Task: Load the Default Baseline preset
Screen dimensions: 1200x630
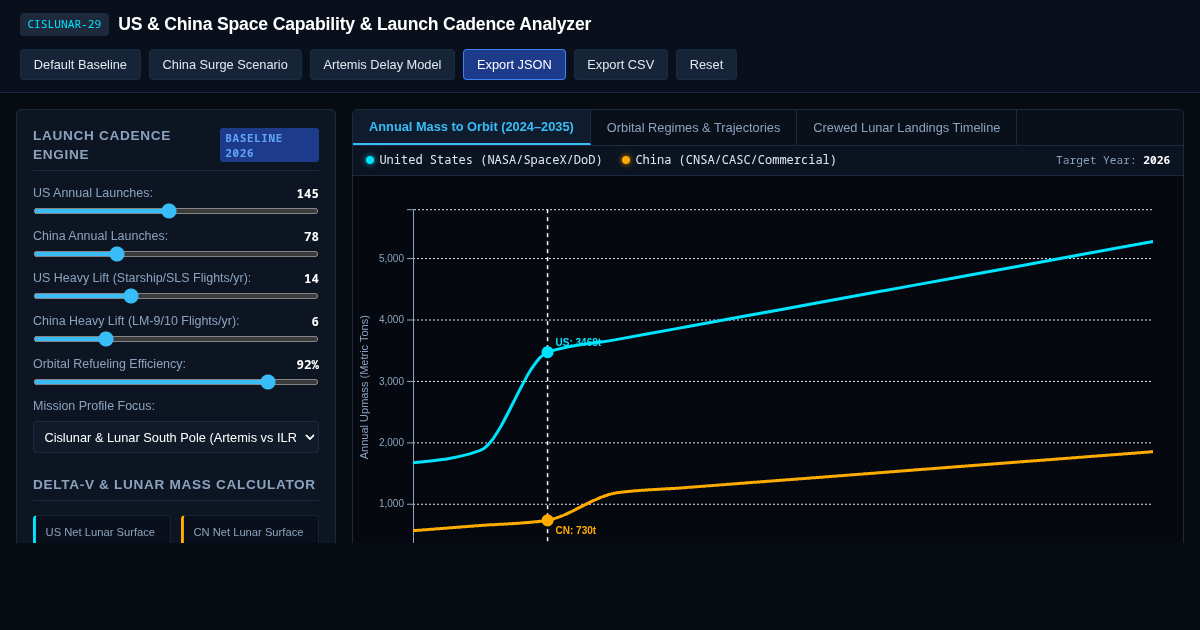Action: click(x=80, y=65)
